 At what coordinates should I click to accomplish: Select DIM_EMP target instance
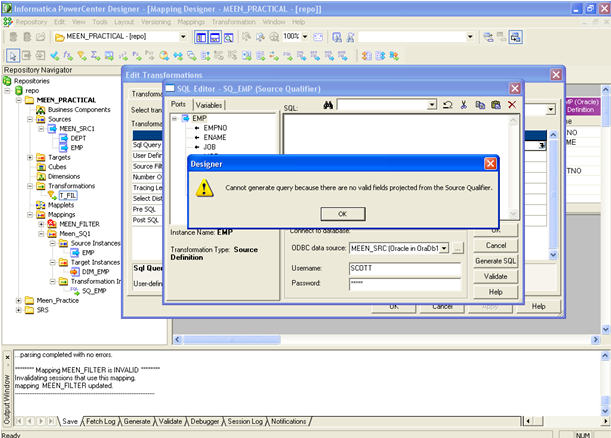coord(95,272)
